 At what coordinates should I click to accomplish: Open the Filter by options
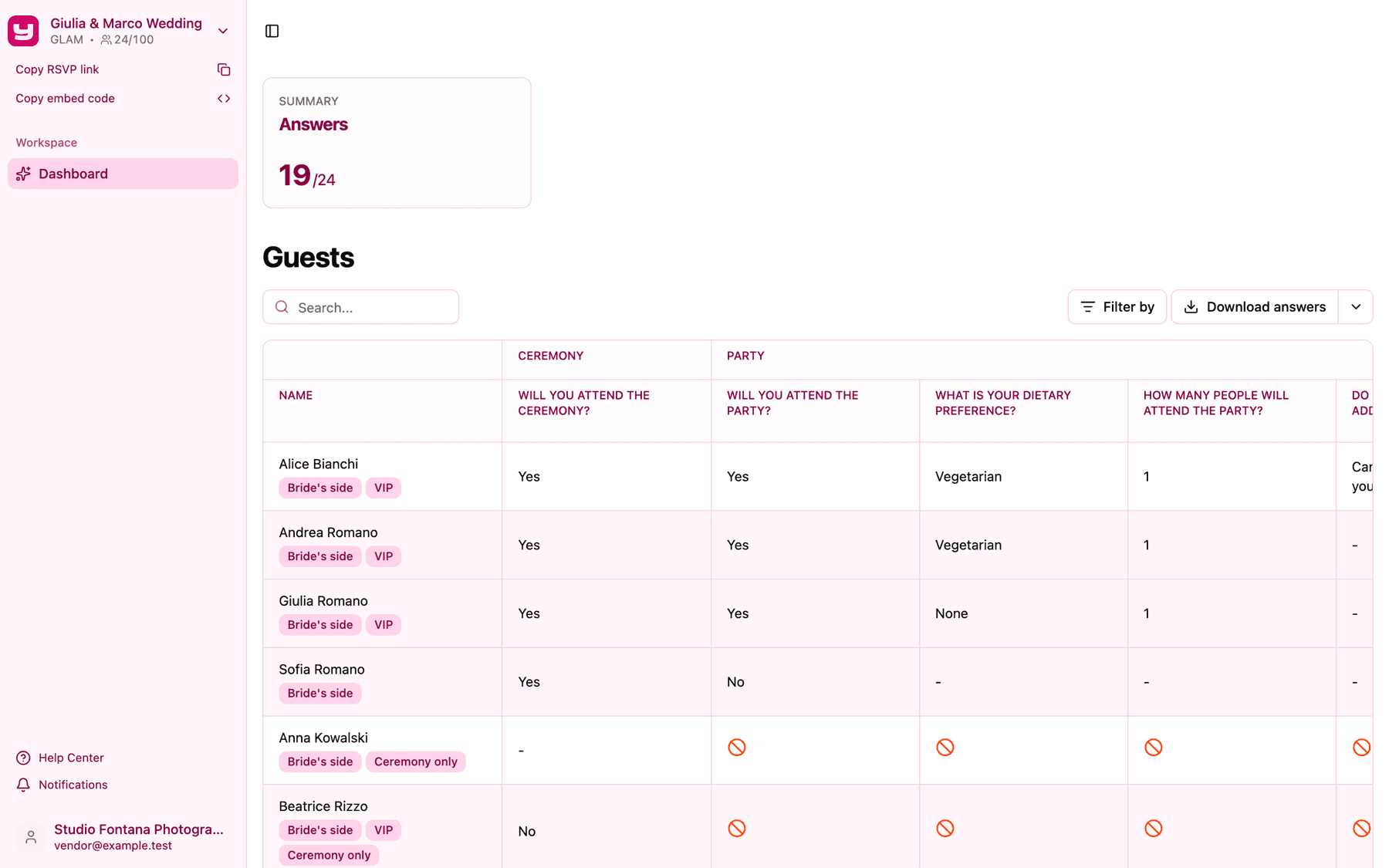coord(1117,307)
